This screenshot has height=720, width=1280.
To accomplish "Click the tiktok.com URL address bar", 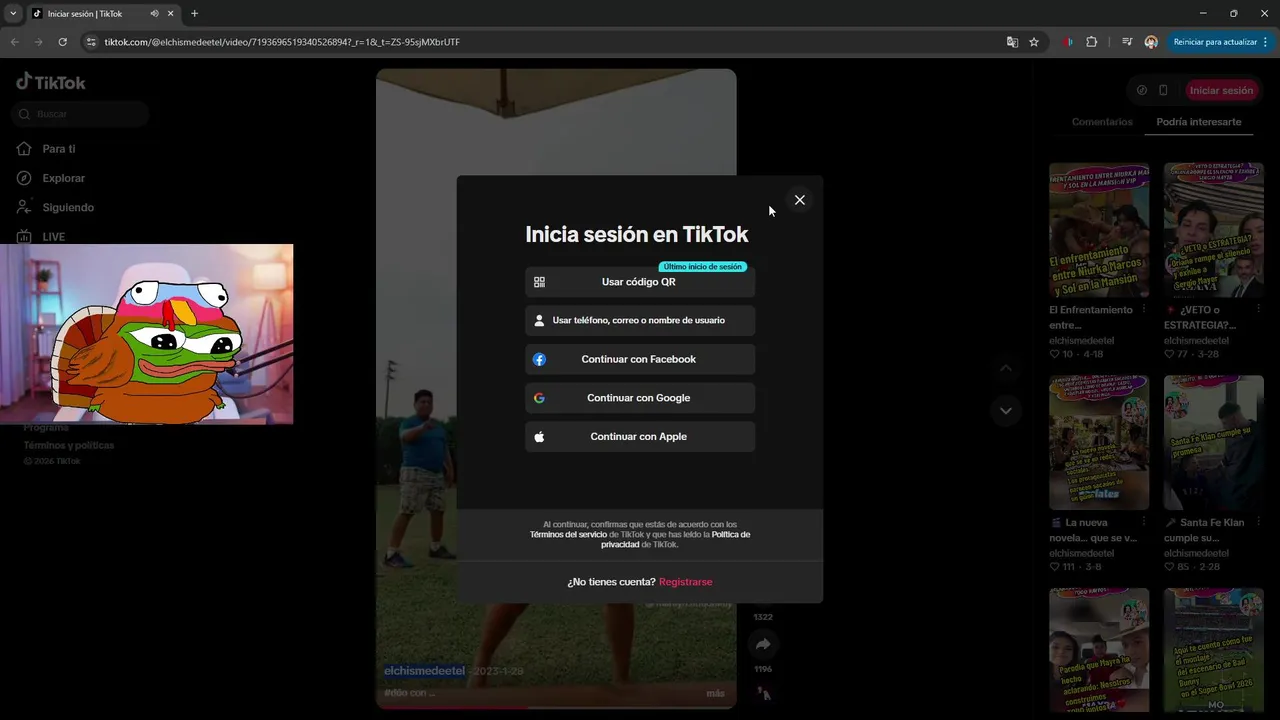I will (281, 42).
